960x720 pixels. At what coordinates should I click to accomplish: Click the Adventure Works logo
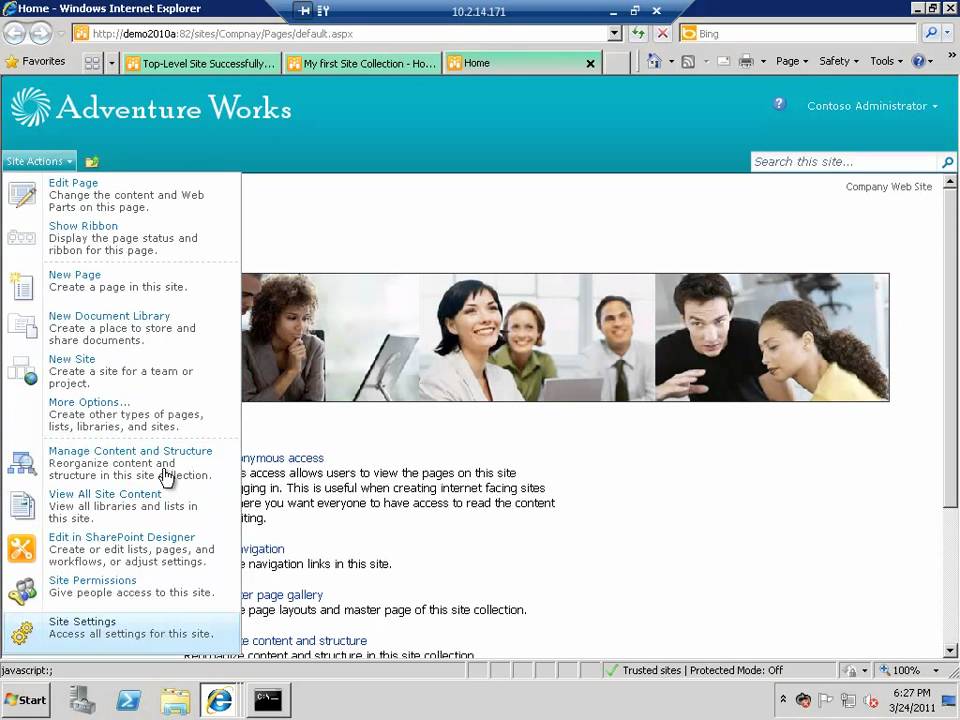pos(151,107)
